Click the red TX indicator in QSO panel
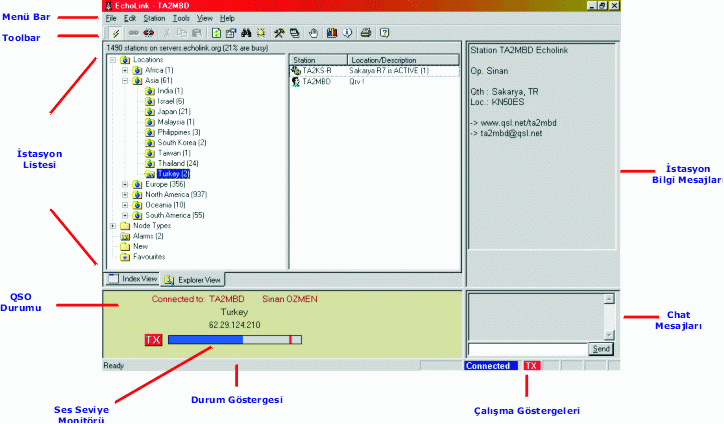Image resolution: width=724 pixels, height=424 pixels. (153, 340)
